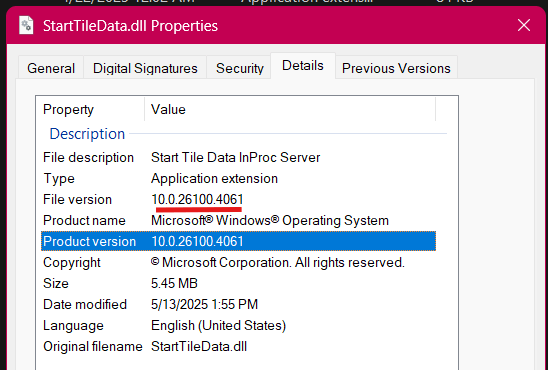
Task: Select the Original filename property label
Action: point(93,346)
